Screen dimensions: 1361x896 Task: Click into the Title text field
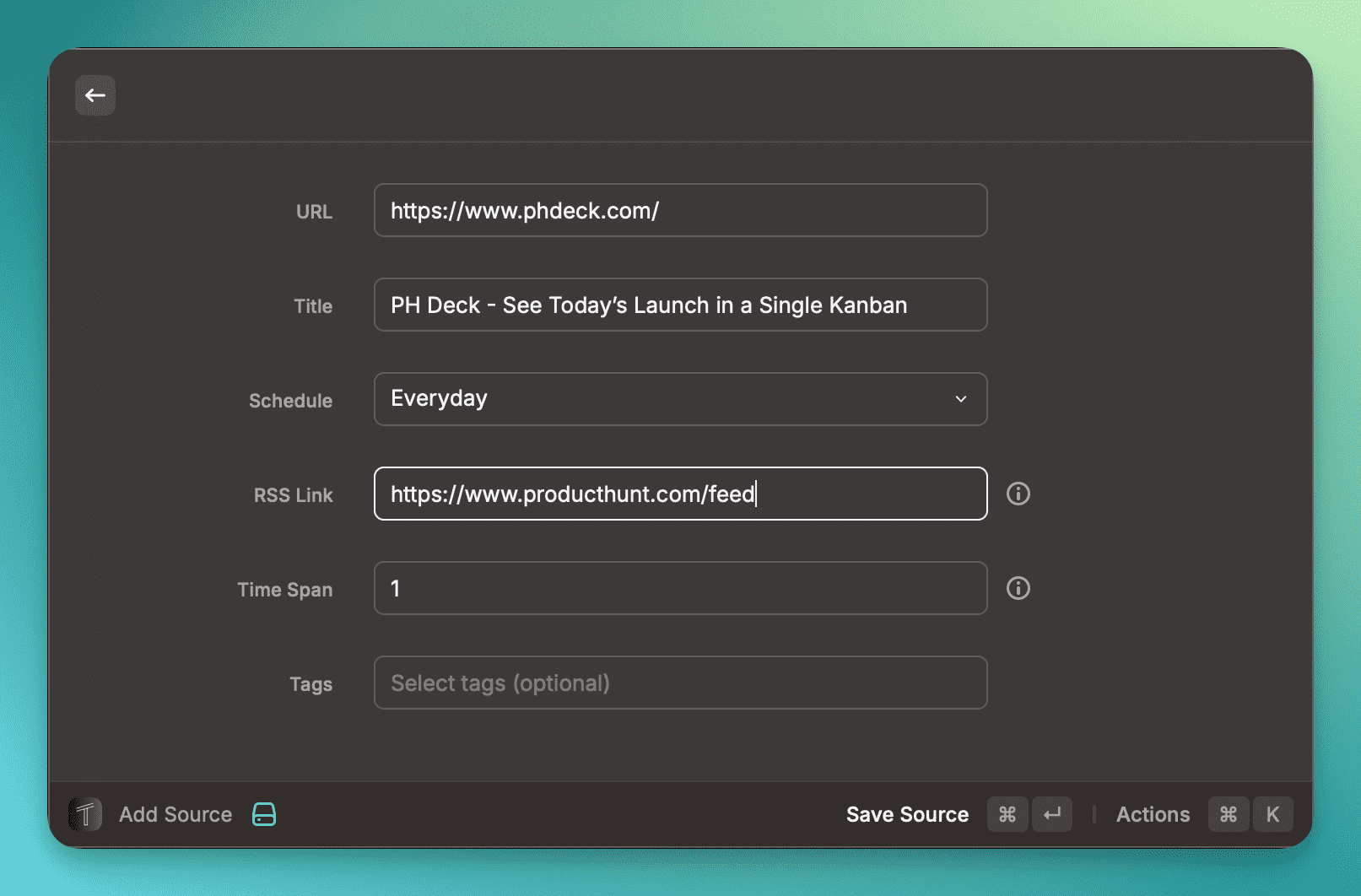(x=680, y=305)
